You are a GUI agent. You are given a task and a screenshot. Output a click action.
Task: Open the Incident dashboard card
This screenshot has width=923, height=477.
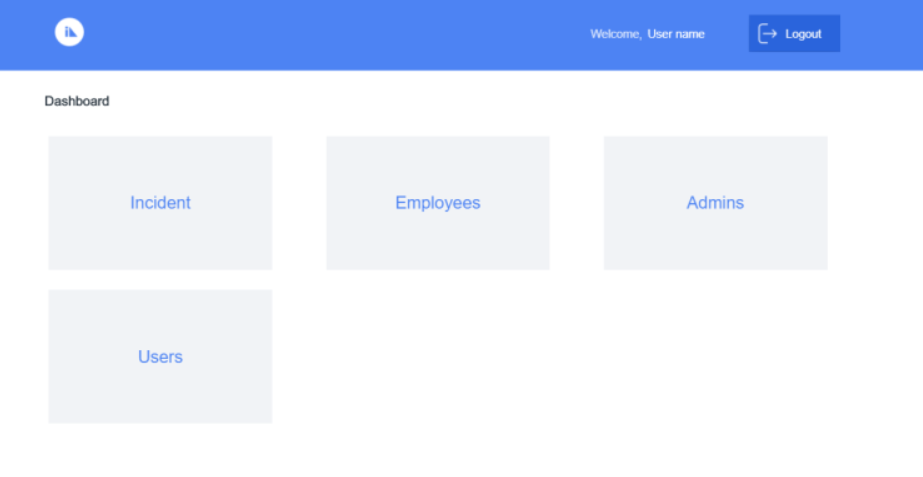(x=160, y=203)
